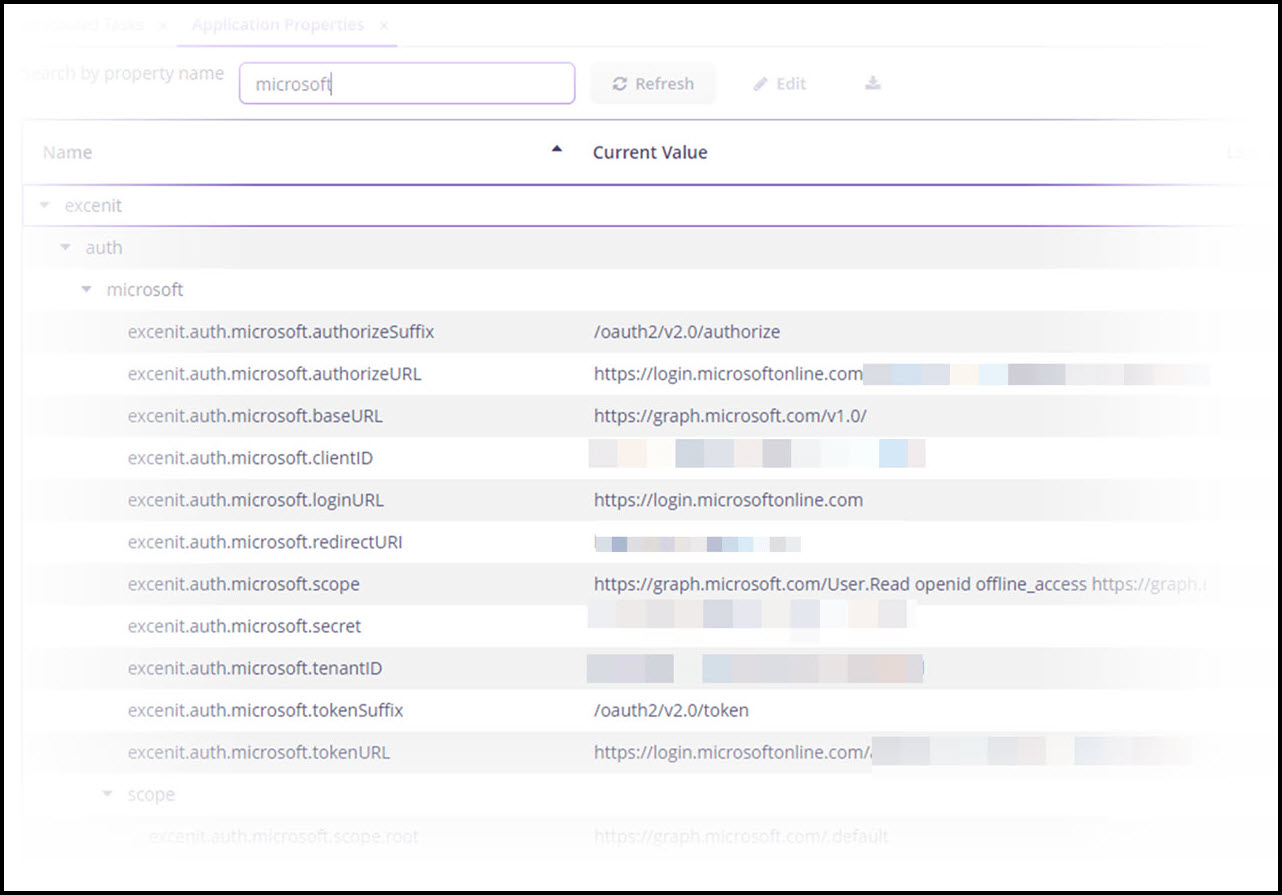Select the Application Properties tab
Viewport: 1282px width, 895px height.
pos(276,25)
